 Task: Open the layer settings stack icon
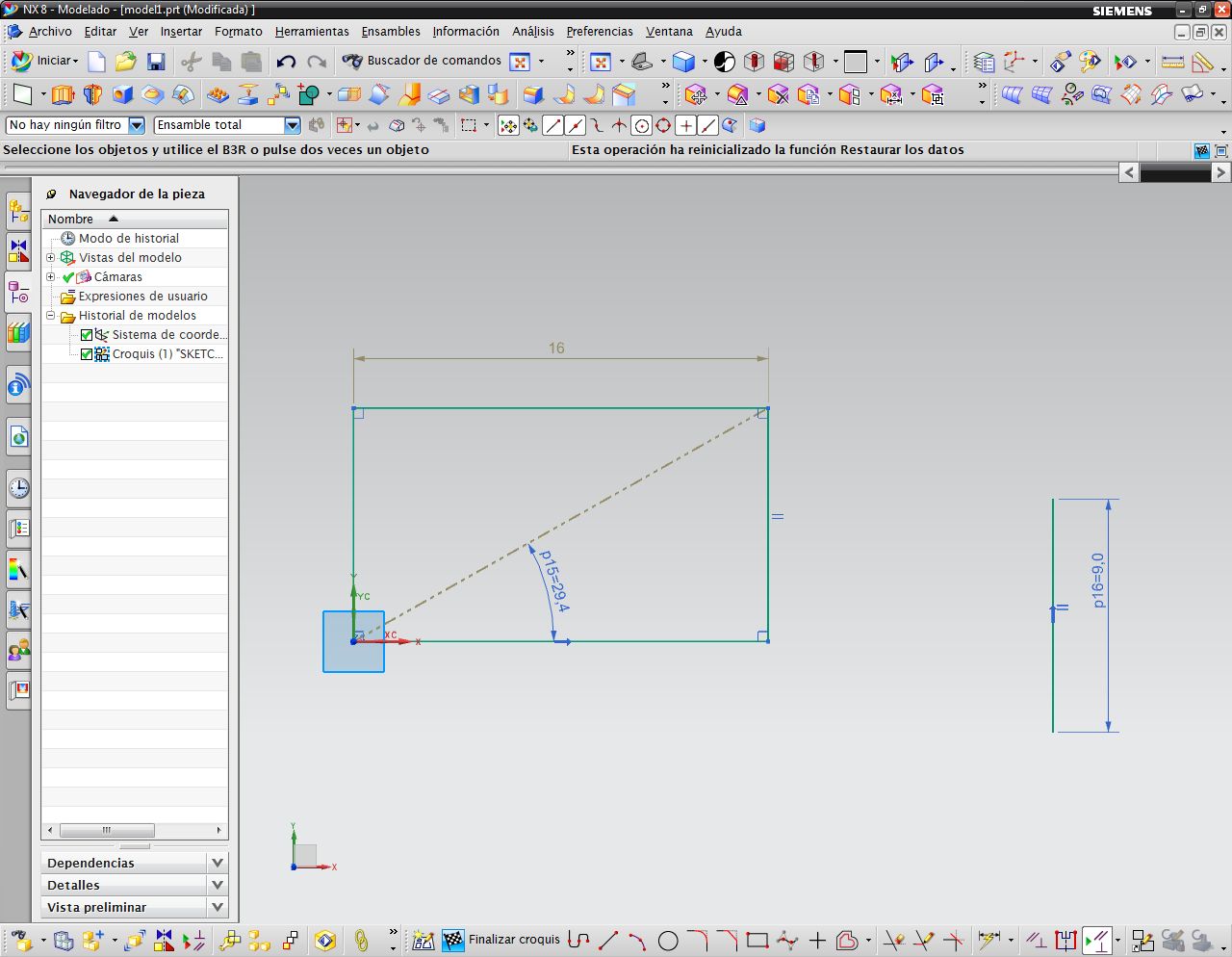pyautogui.click(x=984, y=62)
